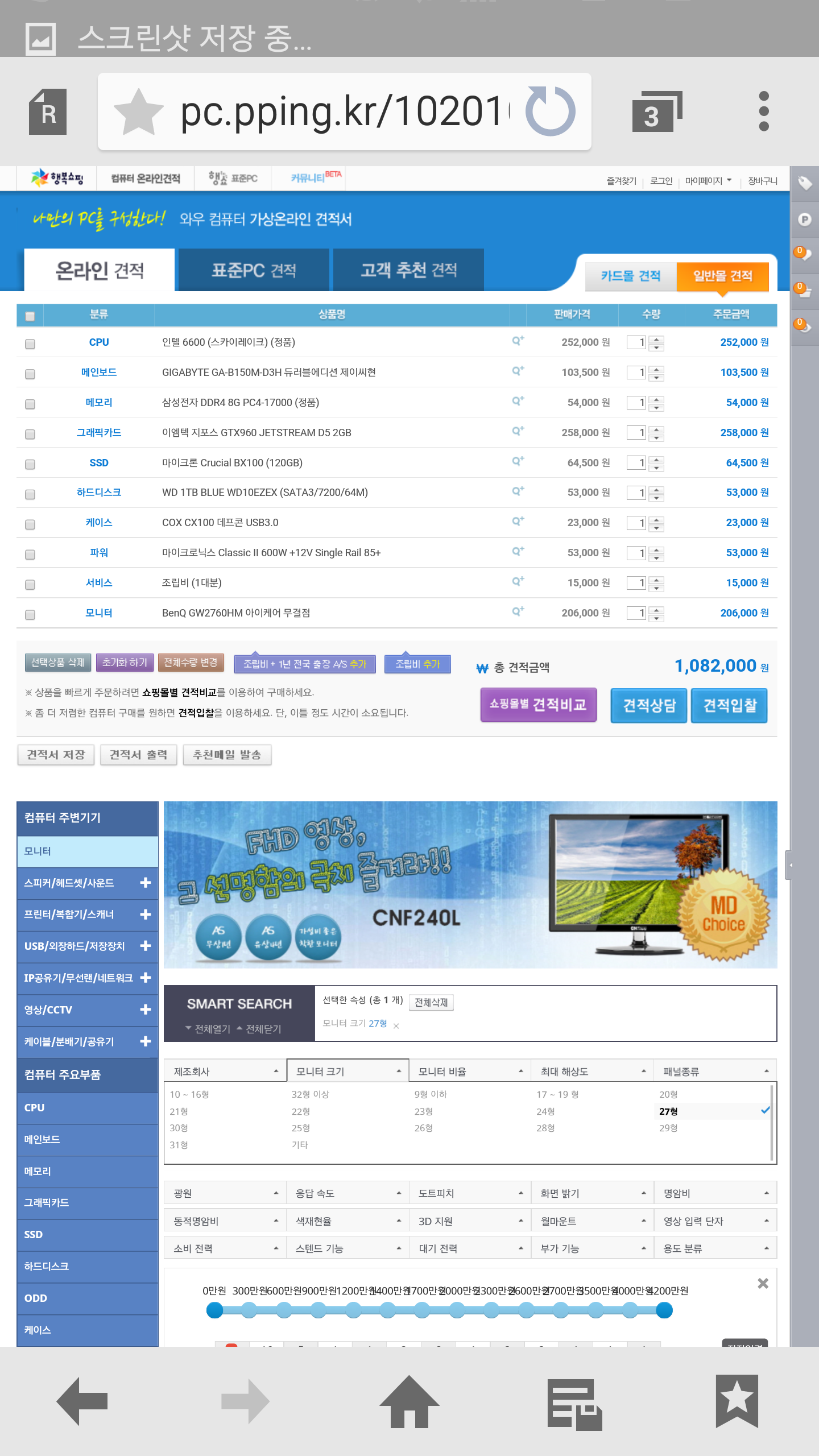Click the 견적상담 button

click(x=649, y=705)
